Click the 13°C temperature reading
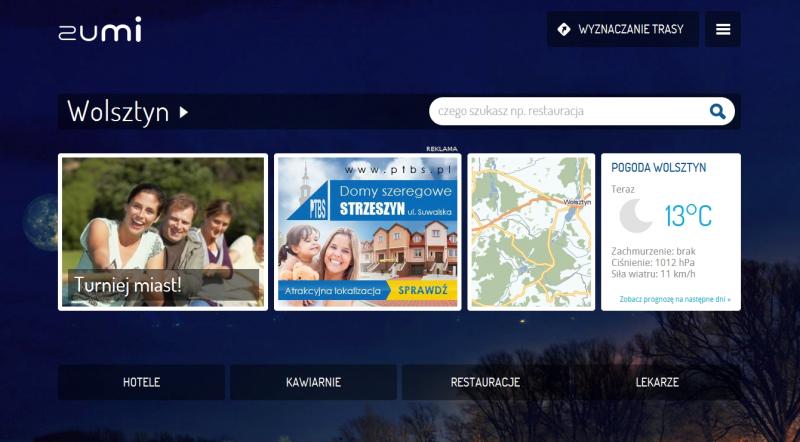The image size is (800, 442). click(688, 216)
